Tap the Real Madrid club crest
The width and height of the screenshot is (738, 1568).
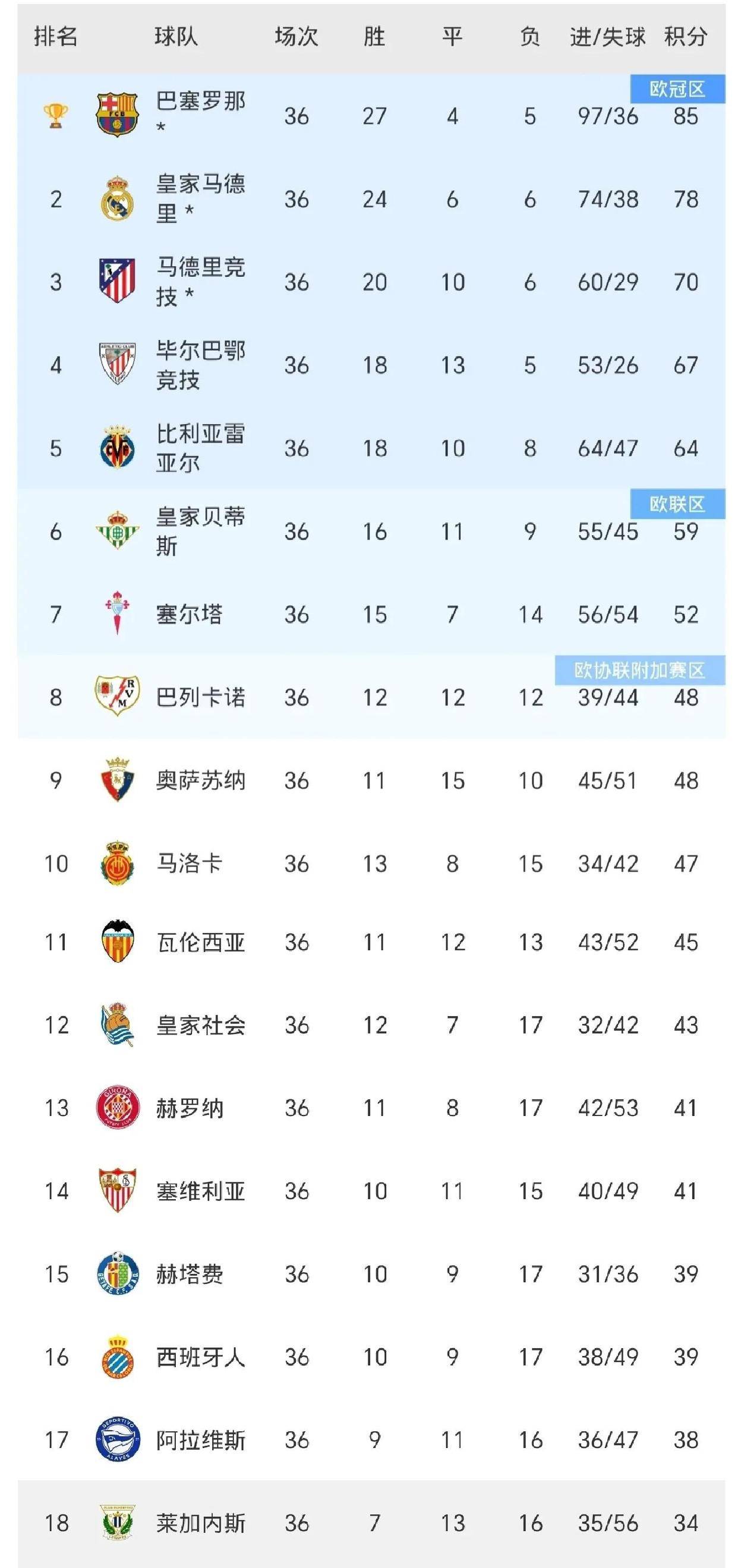[117, 198]
